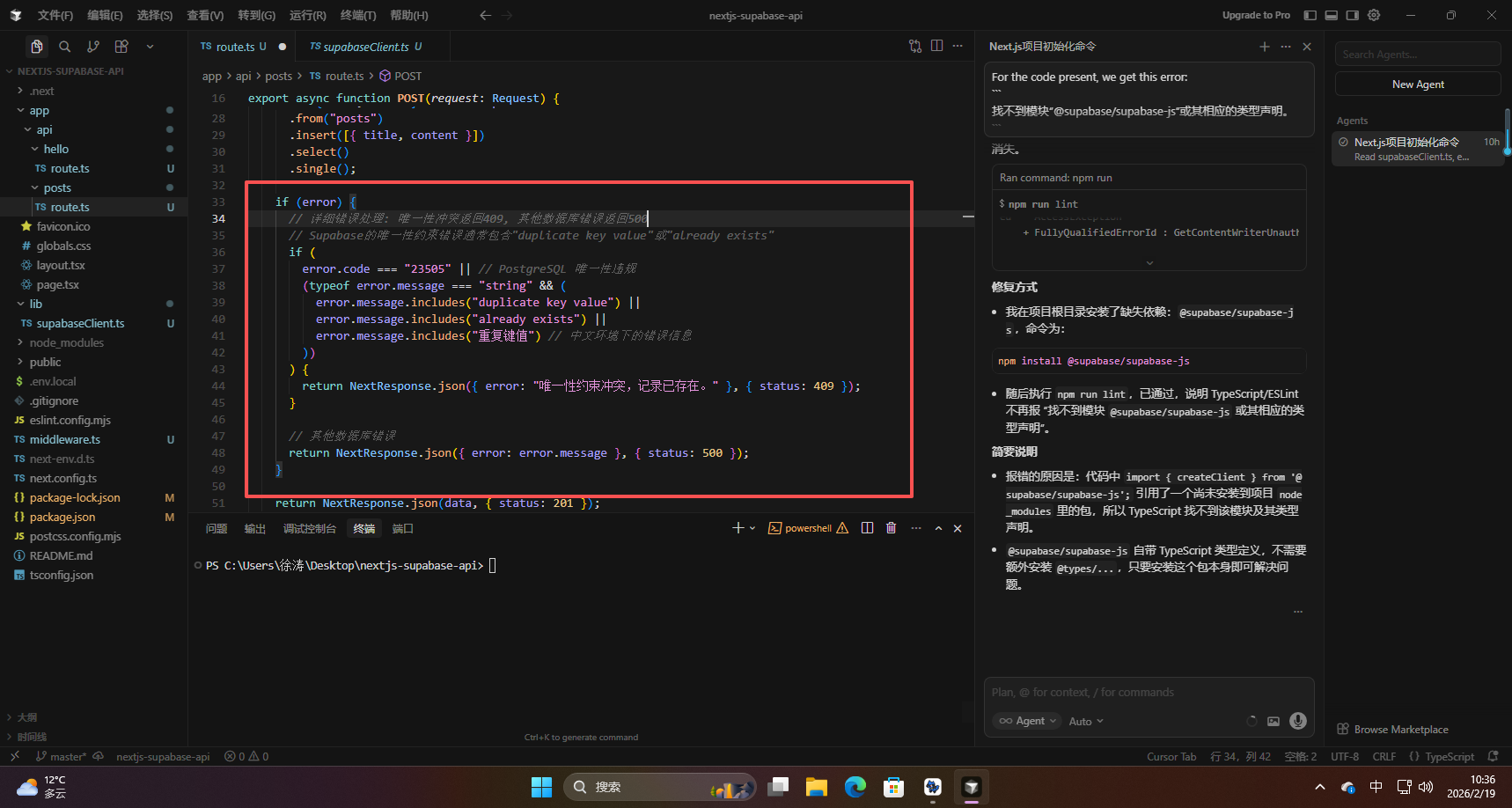Open the terminal launch profile dropdown
Screen dimensions: 1512x808
point(752,528)
